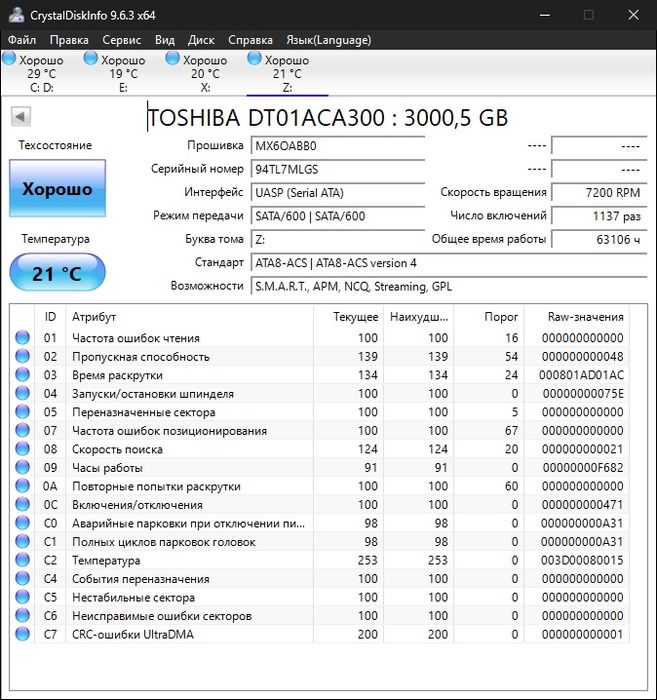This screenshot has width=657, height=700.
Task: Open the Справка menu
Action: [250, 40]
